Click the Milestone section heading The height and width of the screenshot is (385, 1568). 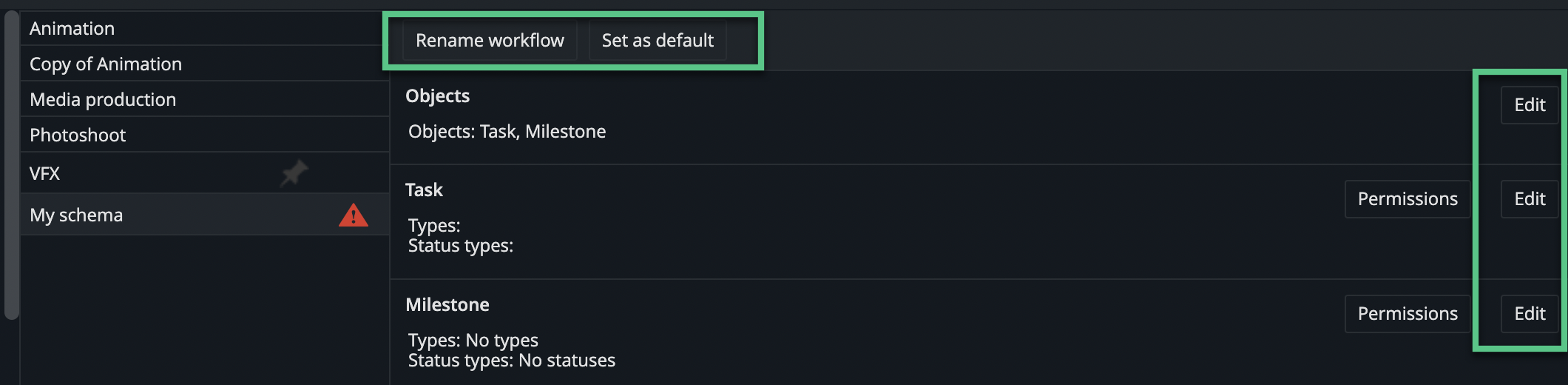pyautogui.click(x=447, y=305)
